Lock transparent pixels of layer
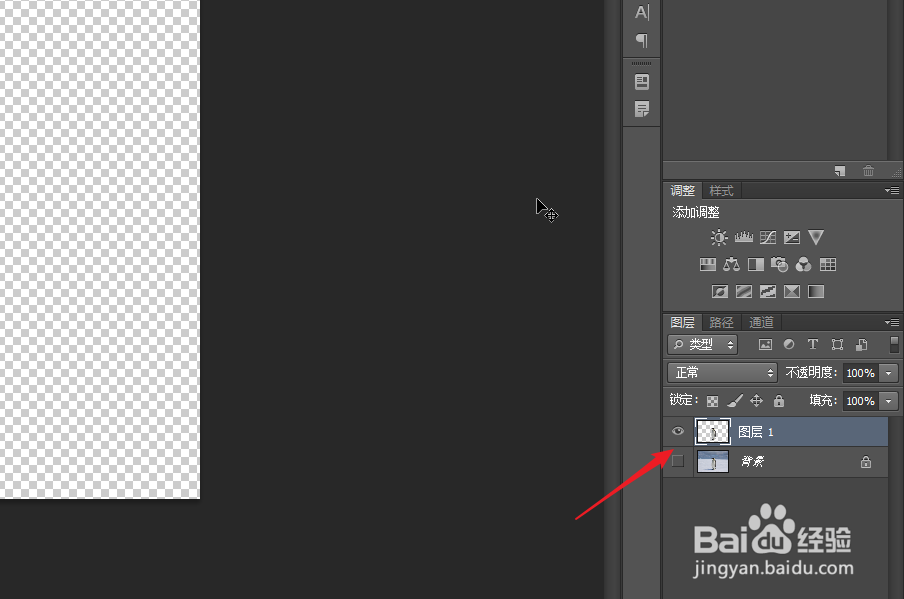 pos(713,401)
